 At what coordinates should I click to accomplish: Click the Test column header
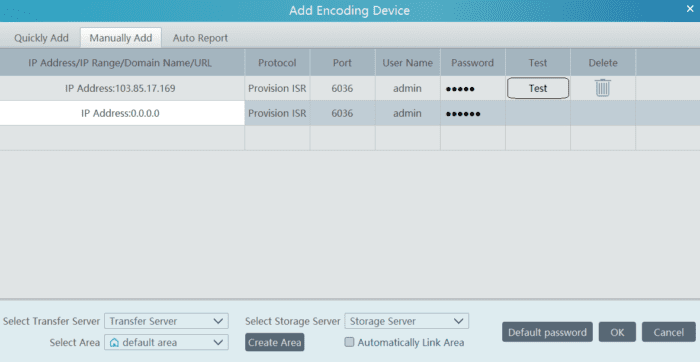pos(538,63)
